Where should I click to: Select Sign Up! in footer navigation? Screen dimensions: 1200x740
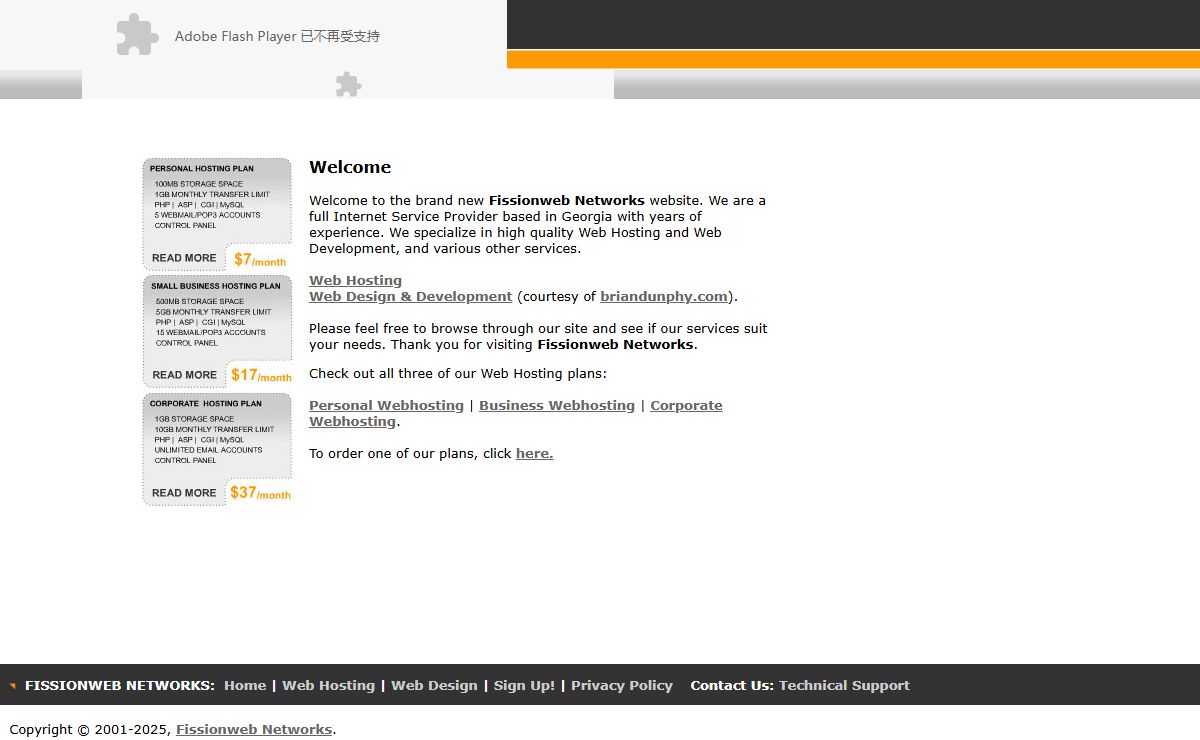coord(524,686)
